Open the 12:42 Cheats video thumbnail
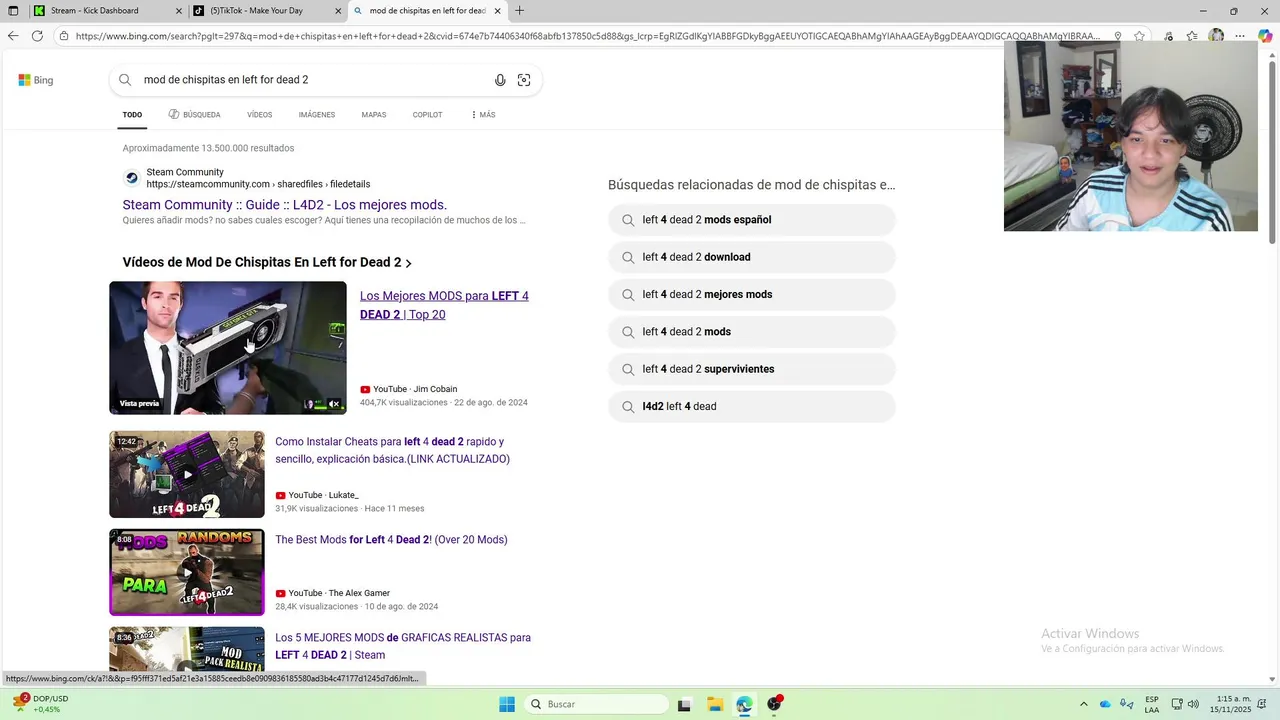Image resolution: width=1280 pixels, height=720 pixels. (187, 474)
